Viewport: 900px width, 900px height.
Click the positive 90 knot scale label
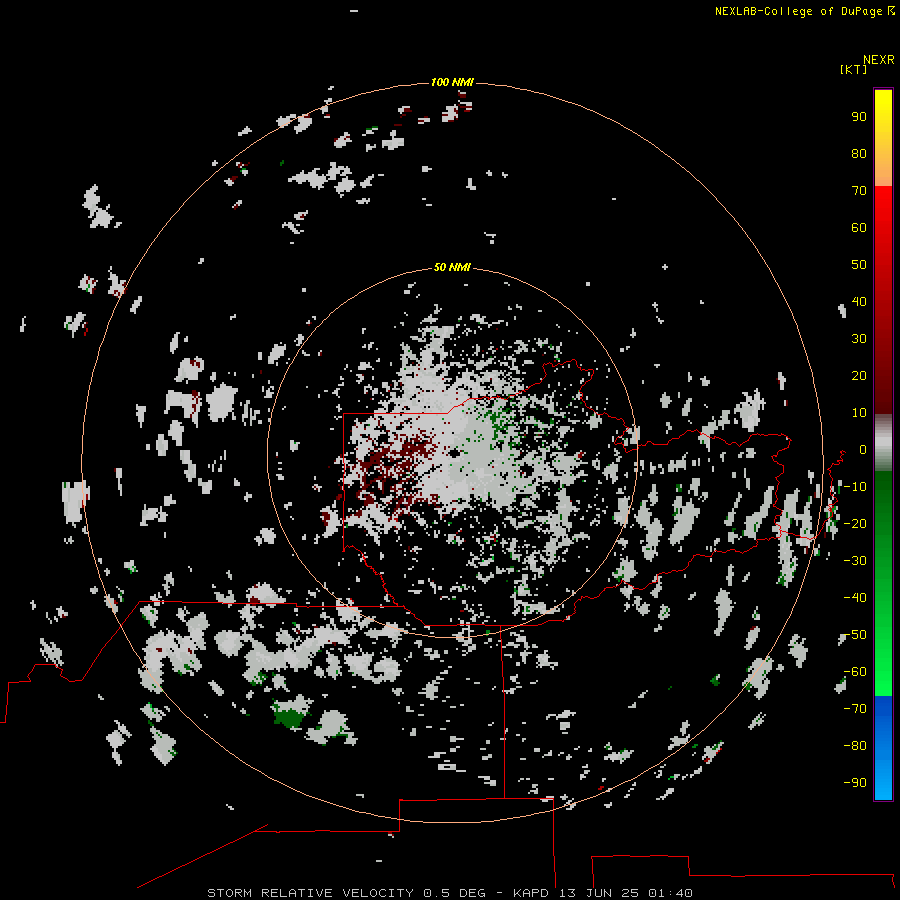[859, 117]
